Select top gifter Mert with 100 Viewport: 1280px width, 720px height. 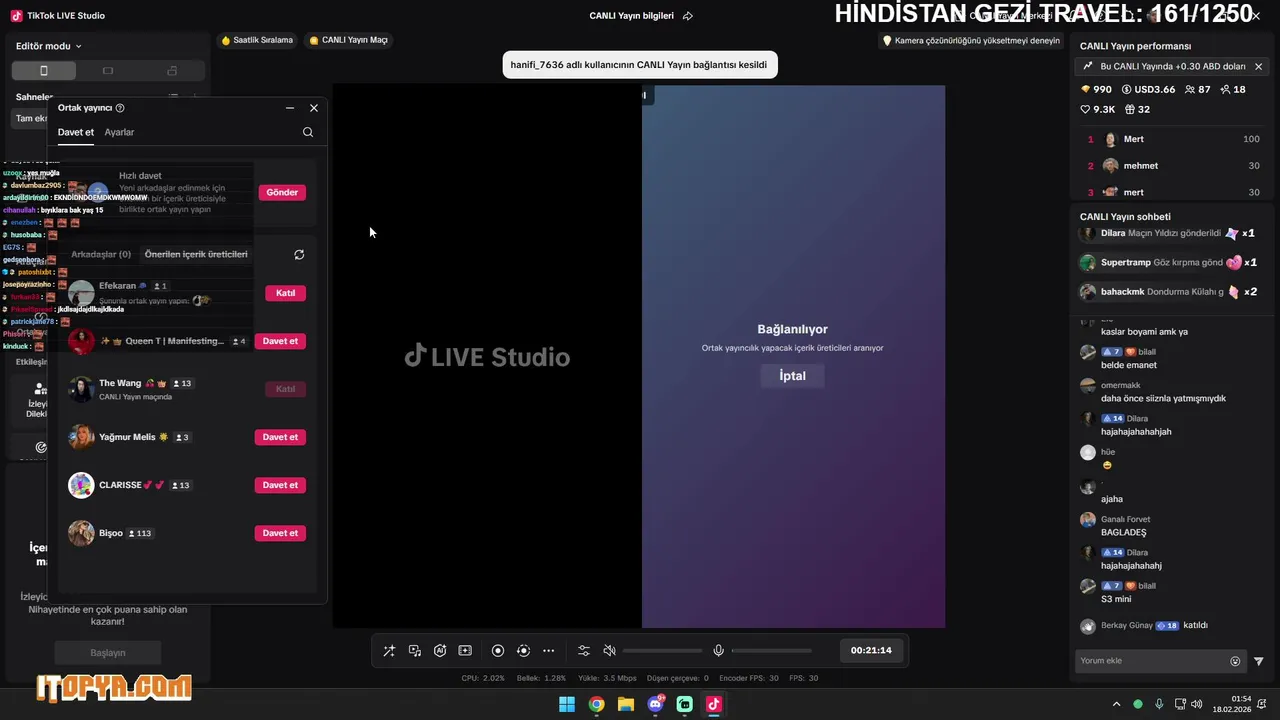click(1174, 139)
